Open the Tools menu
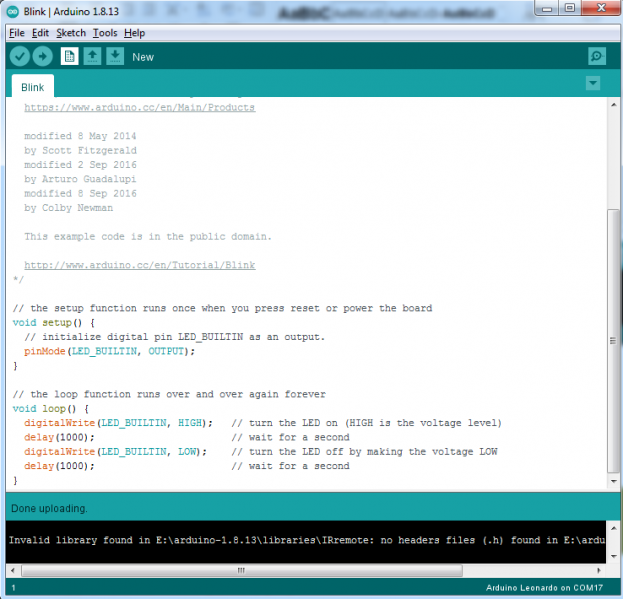Screen dimensions: 623x599 tap(105, 33)
